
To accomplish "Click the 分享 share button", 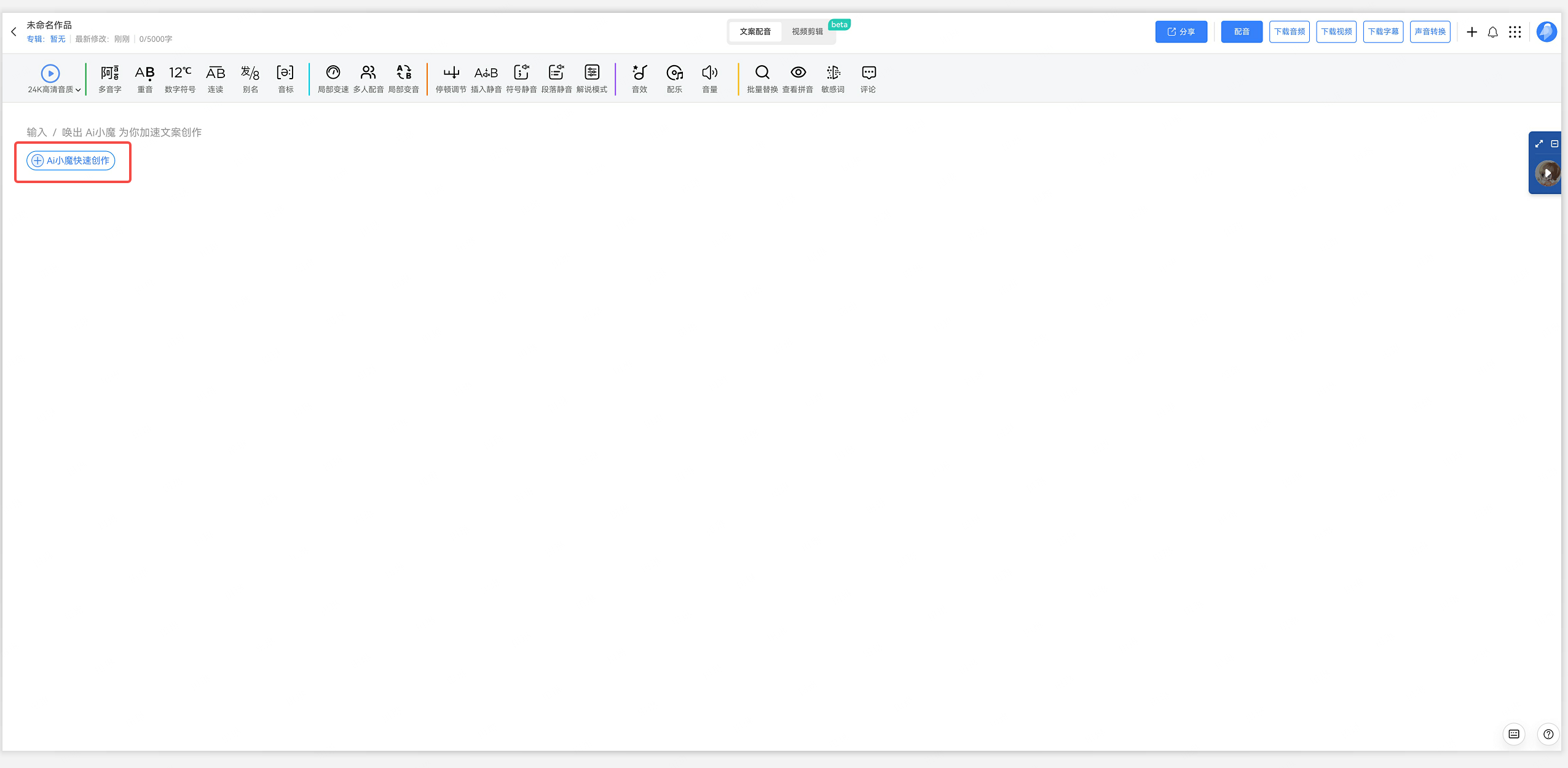I will click(1181, 32).
